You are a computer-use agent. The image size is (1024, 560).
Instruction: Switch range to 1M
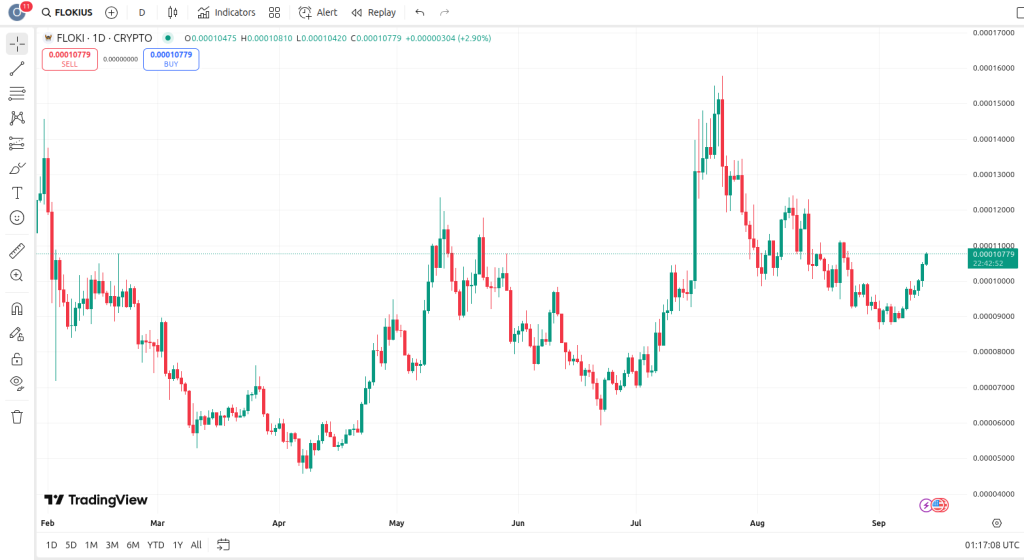91,545
